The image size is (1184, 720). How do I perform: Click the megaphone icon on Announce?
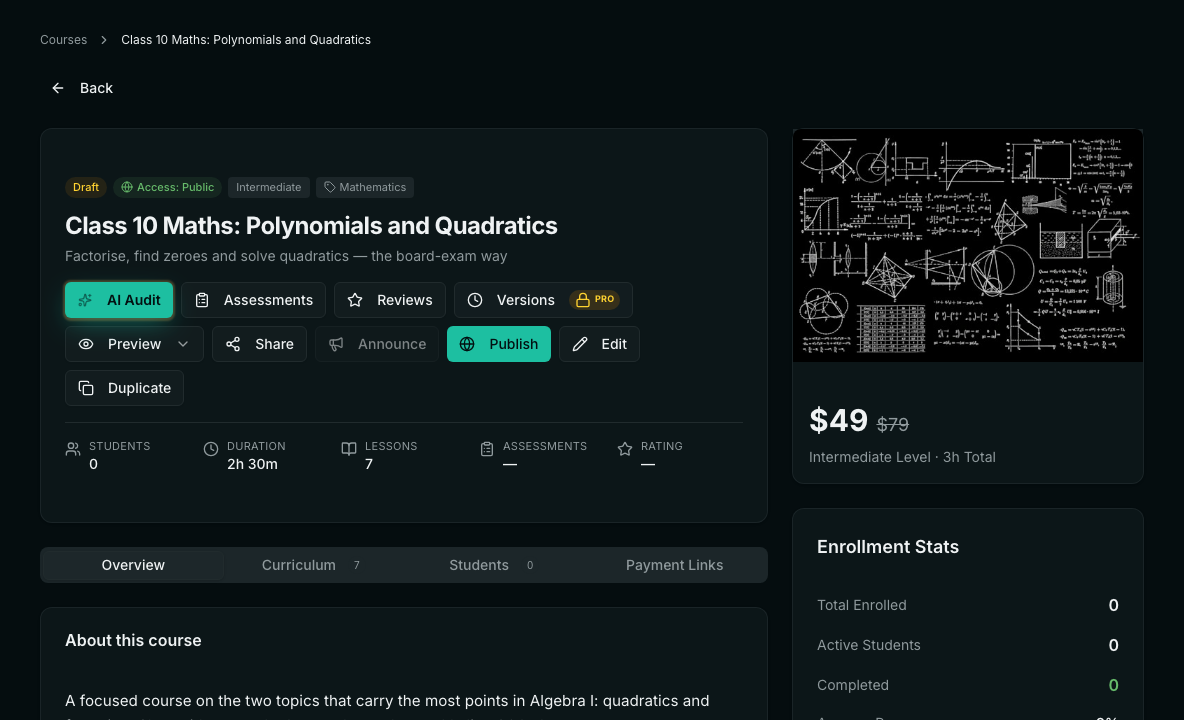tap(336, 344)
